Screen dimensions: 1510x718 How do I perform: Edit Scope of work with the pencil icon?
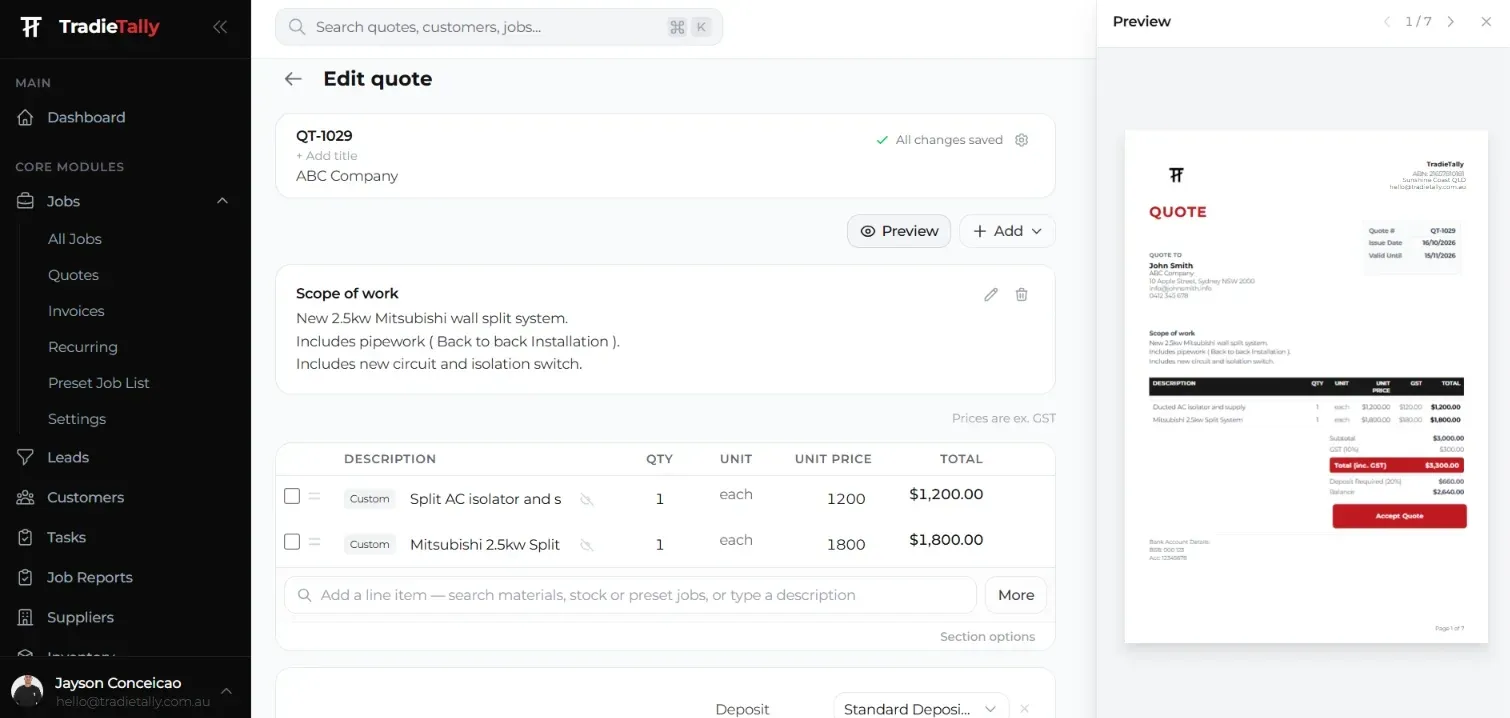tap(991, 294)
